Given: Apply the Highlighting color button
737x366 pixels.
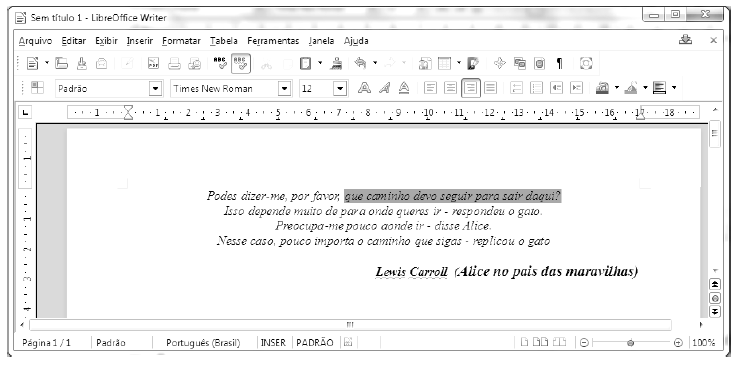Looking at the screenshot, I should (x=631, y=88).
